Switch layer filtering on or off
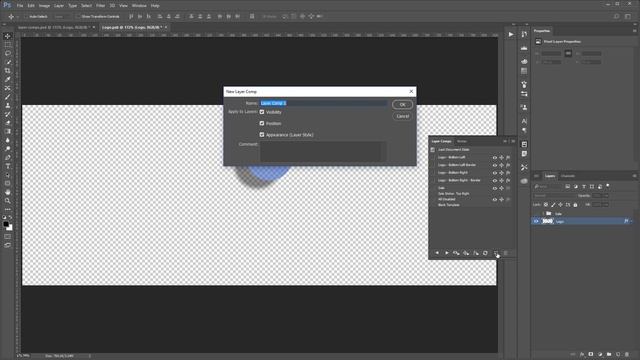Image resolution: width=640 pixels, height=360 pixels. coord(608,186)
